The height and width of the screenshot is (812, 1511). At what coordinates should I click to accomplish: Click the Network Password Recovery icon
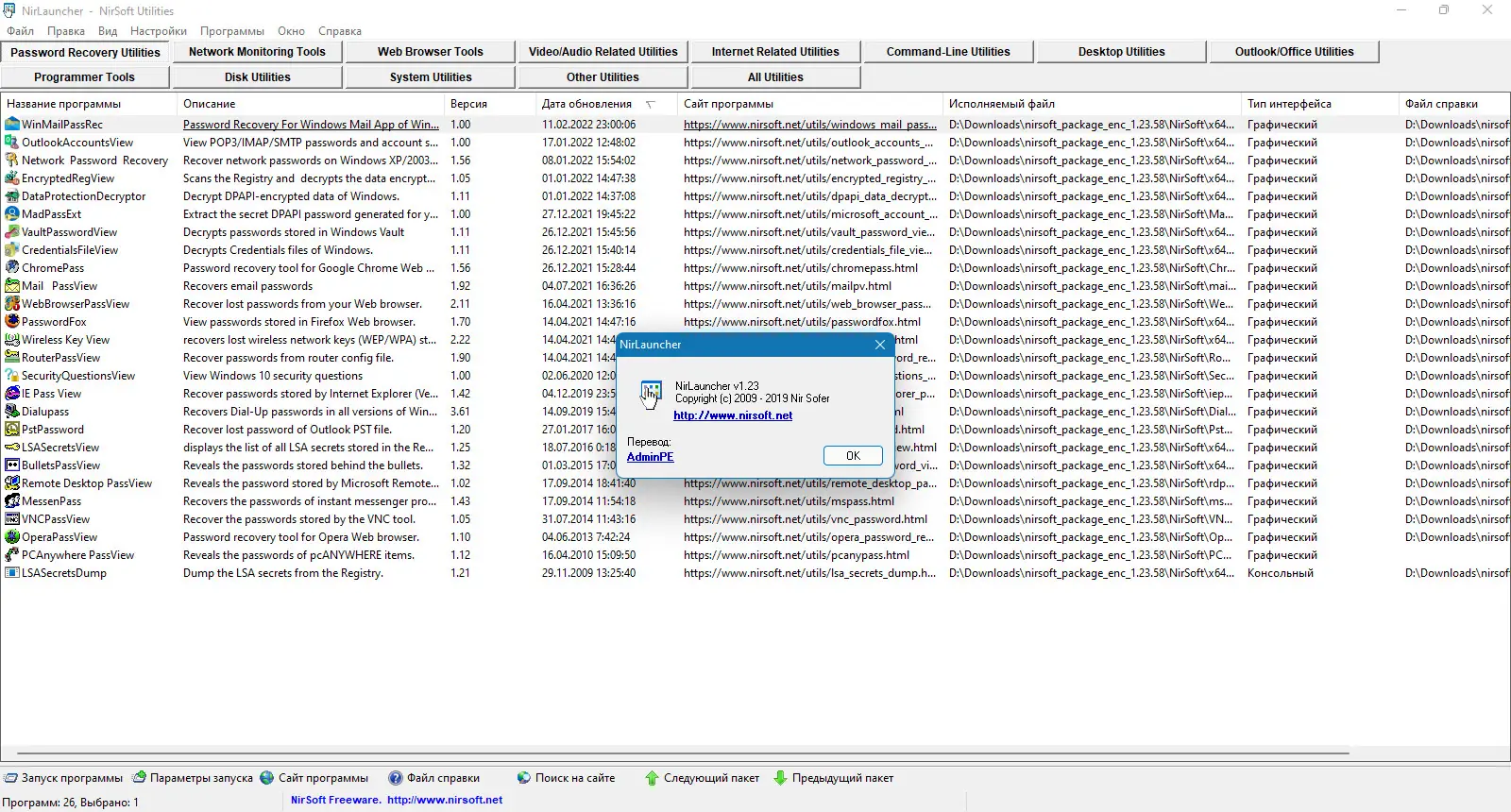[12, 161]
